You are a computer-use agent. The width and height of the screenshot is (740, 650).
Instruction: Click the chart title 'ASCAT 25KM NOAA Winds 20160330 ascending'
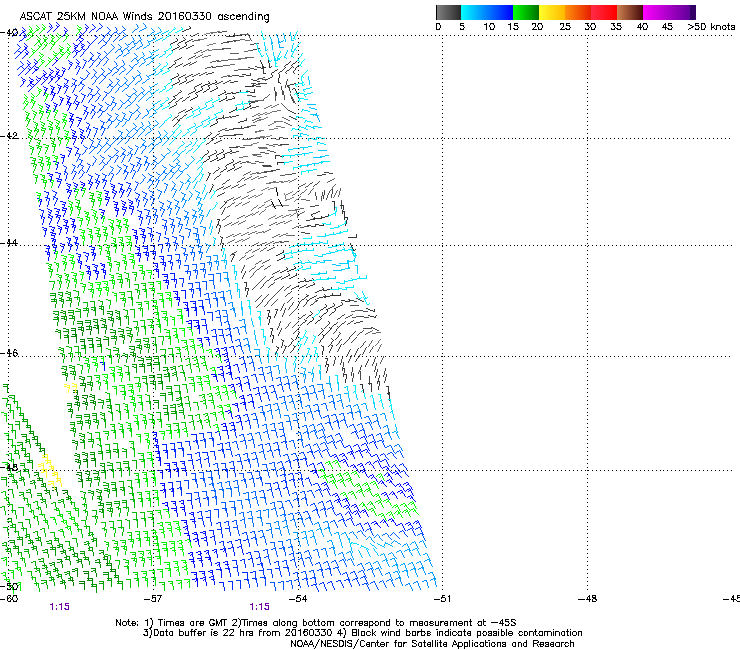[144, 17]
